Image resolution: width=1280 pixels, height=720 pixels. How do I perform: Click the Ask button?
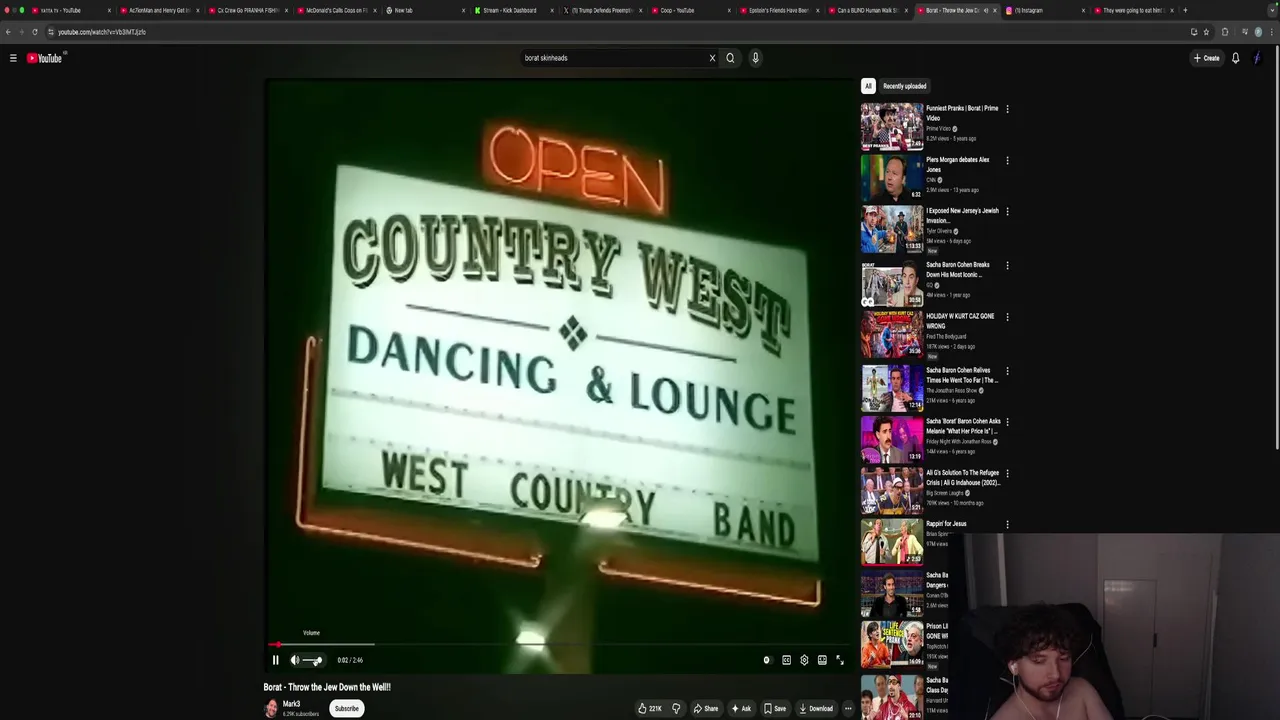[x=741, y=708]
